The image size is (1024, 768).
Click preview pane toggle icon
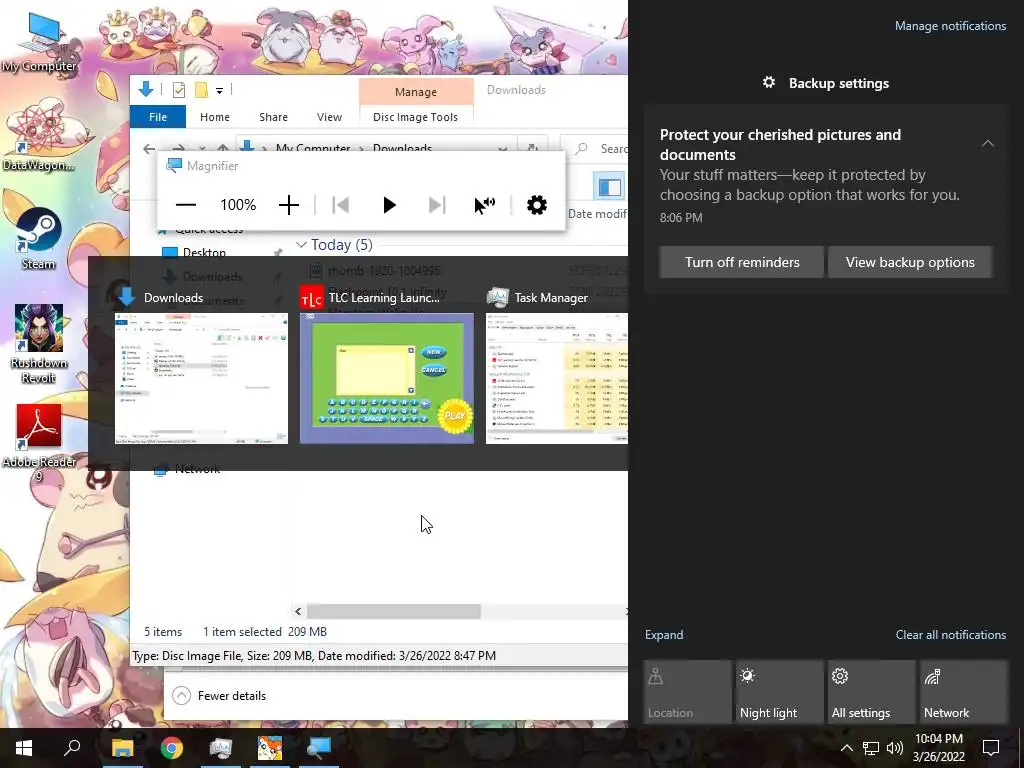[x=609, y=187]
